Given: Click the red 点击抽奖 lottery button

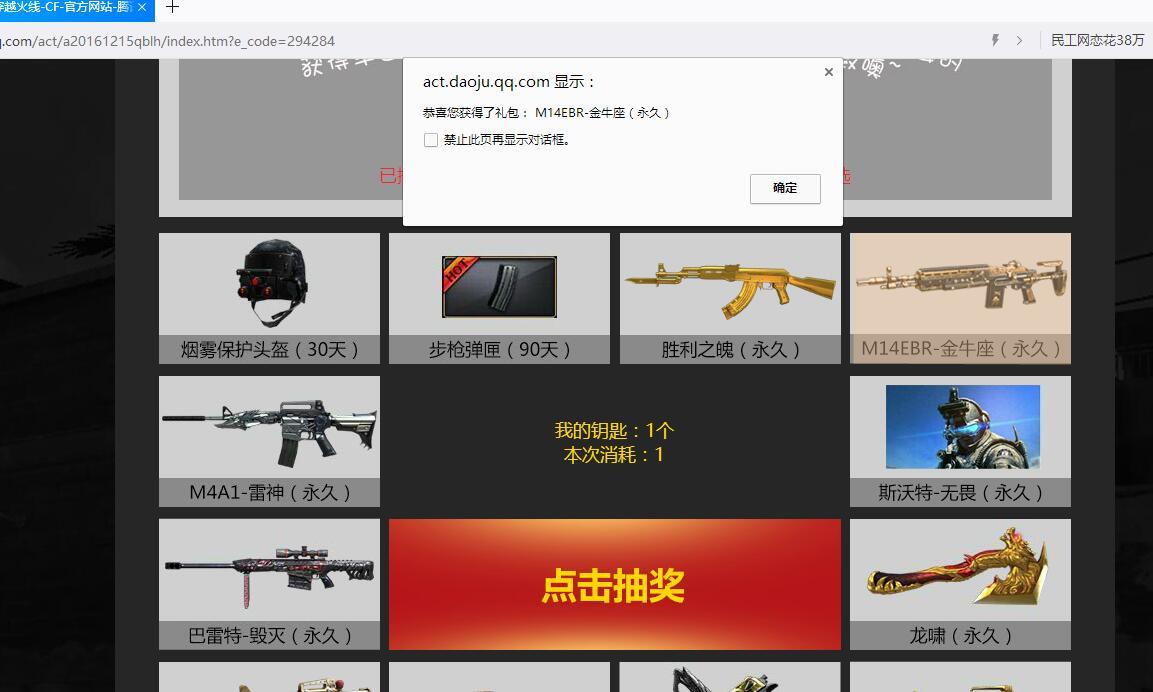Looking at the screenshot, I should point(615,585).
